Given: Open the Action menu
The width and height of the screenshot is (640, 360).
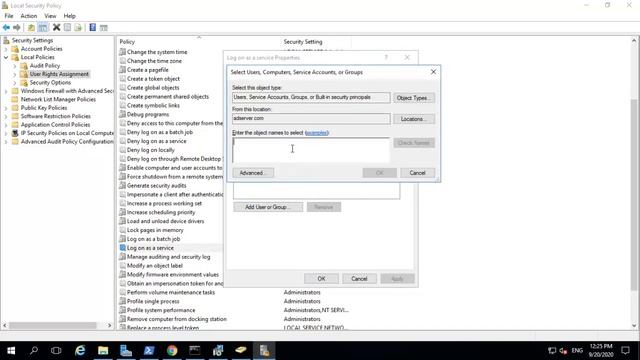Looking at the screenshot, I should tap(29, 16).
